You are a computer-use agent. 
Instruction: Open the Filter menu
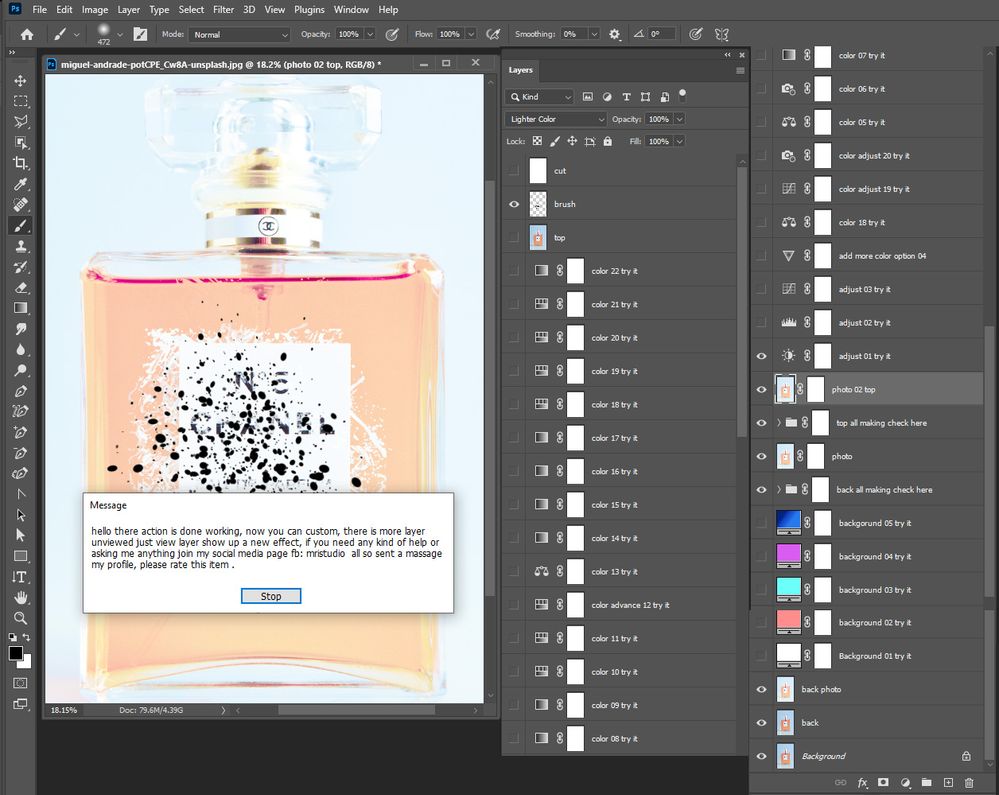pos(223,10)
